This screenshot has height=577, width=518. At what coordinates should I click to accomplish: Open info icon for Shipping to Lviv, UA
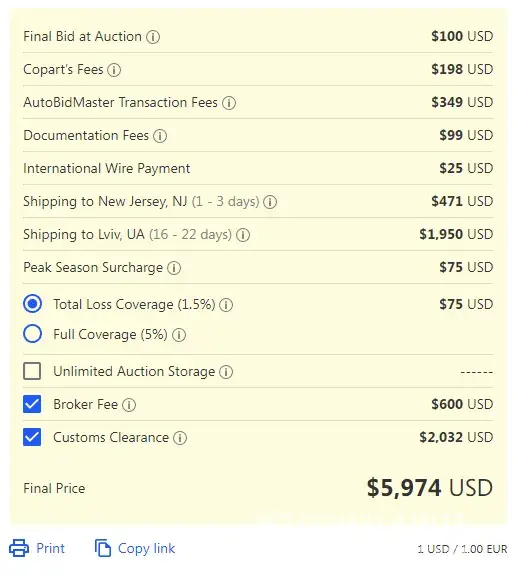[243, 235]
